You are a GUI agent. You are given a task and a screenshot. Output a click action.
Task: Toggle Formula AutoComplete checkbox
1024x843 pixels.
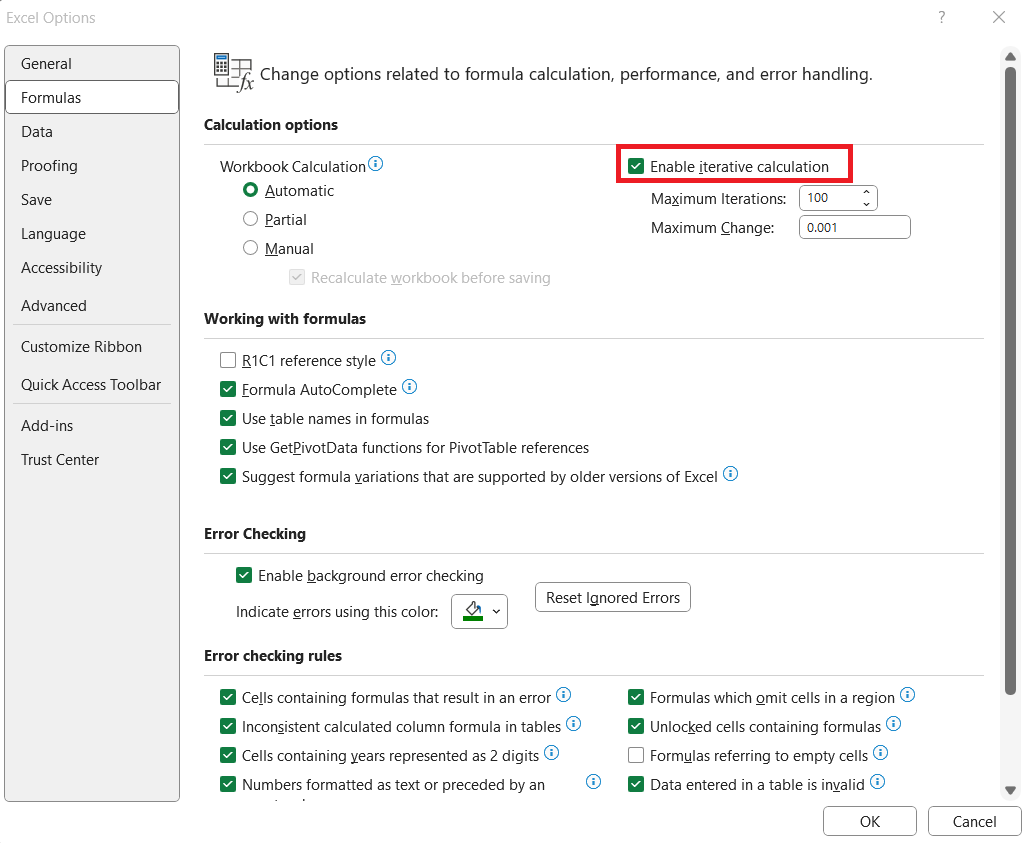[x=228, y=390]
